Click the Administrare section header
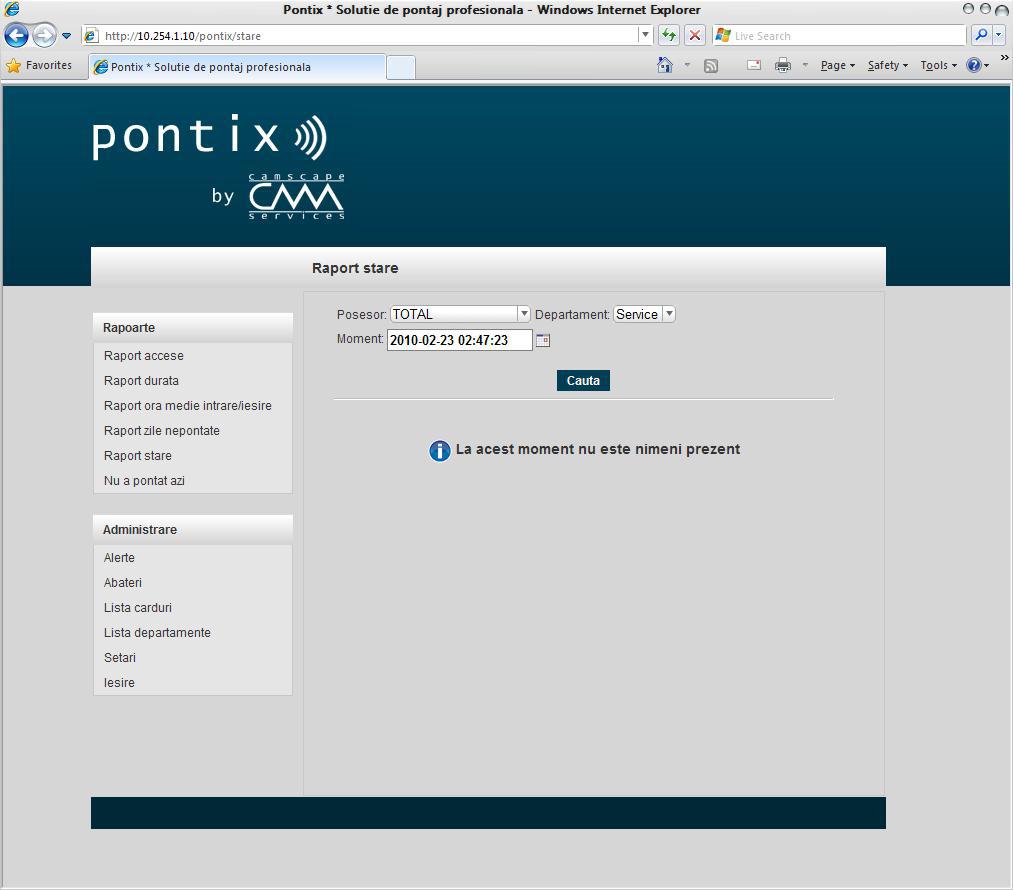 [x=193, y=530]
